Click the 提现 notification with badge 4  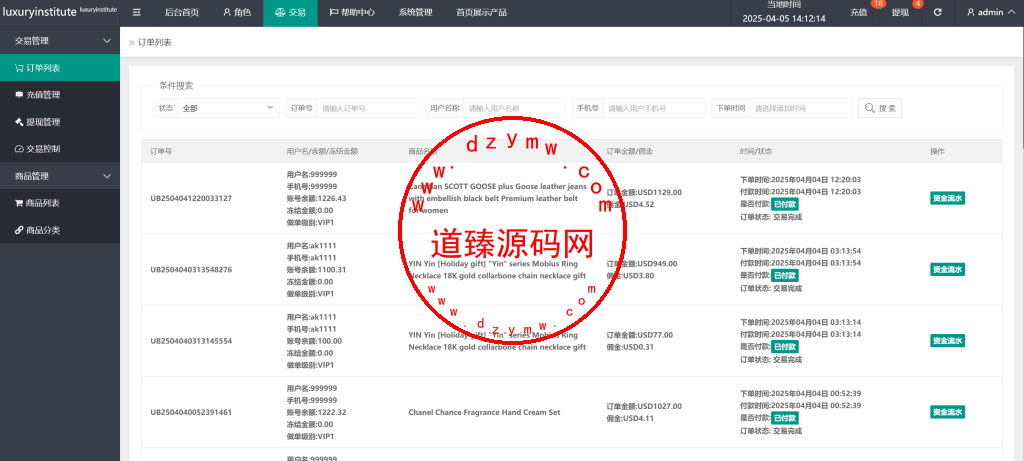point(900,12)
